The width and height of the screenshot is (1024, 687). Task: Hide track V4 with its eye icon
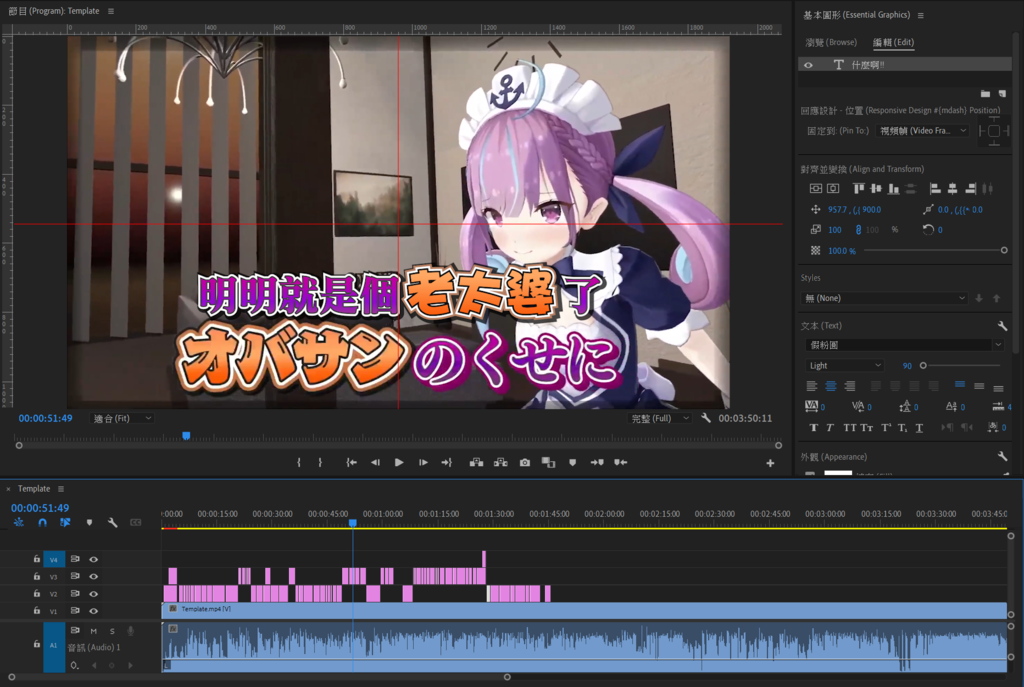pos(93,560)
